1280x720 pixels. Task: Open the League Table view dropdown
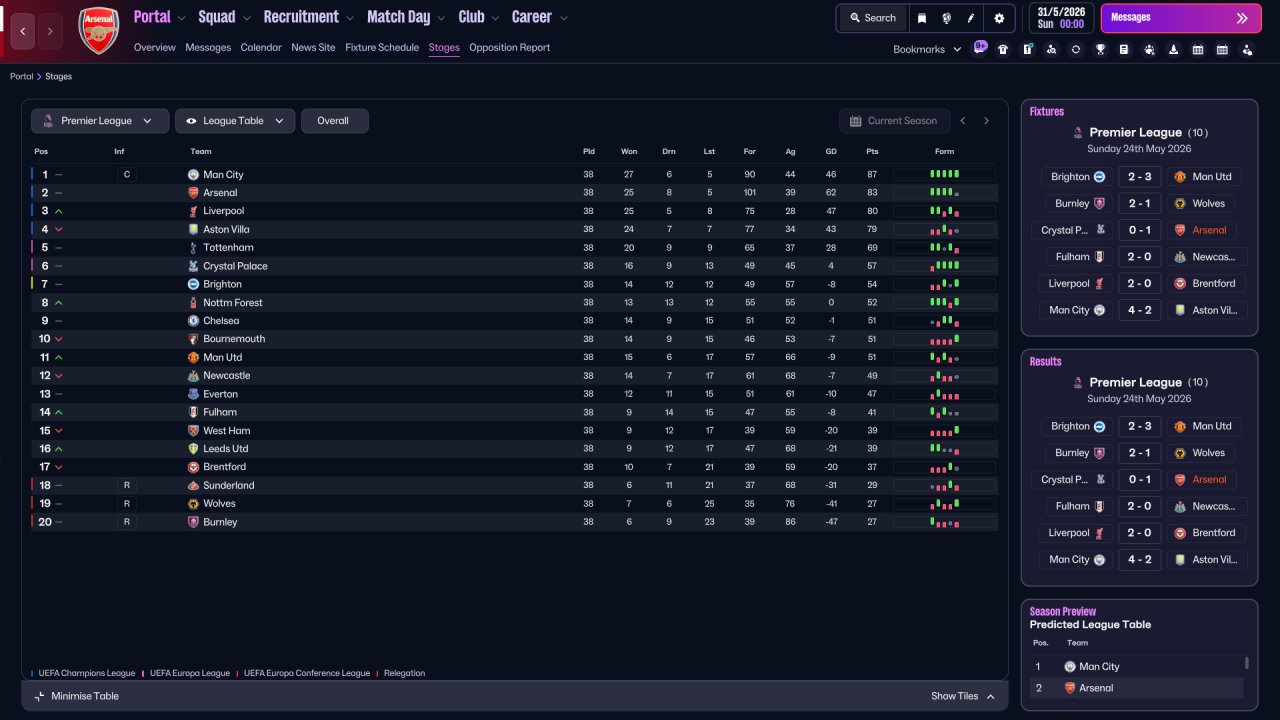(x=235, y=121)
